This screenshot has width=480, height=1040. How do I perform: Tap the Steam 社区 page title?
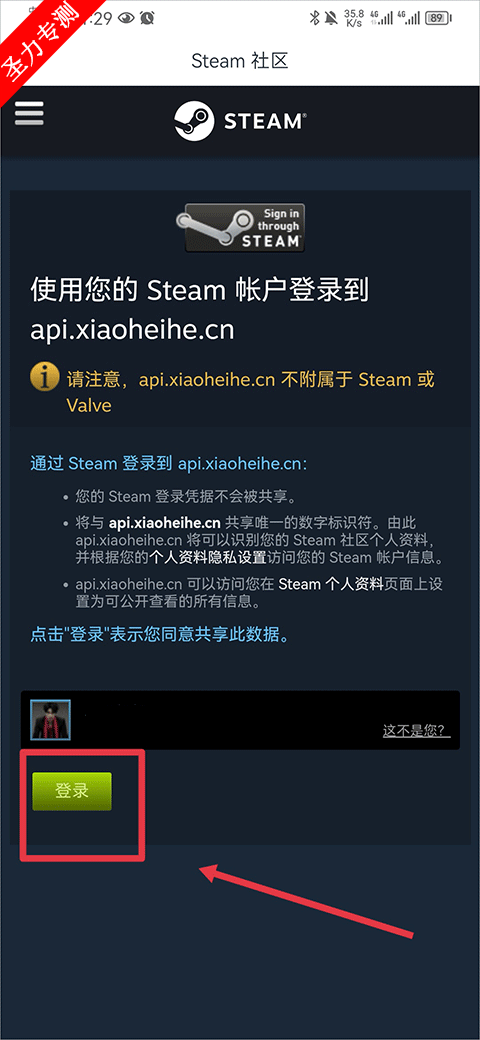pos(240,61)
